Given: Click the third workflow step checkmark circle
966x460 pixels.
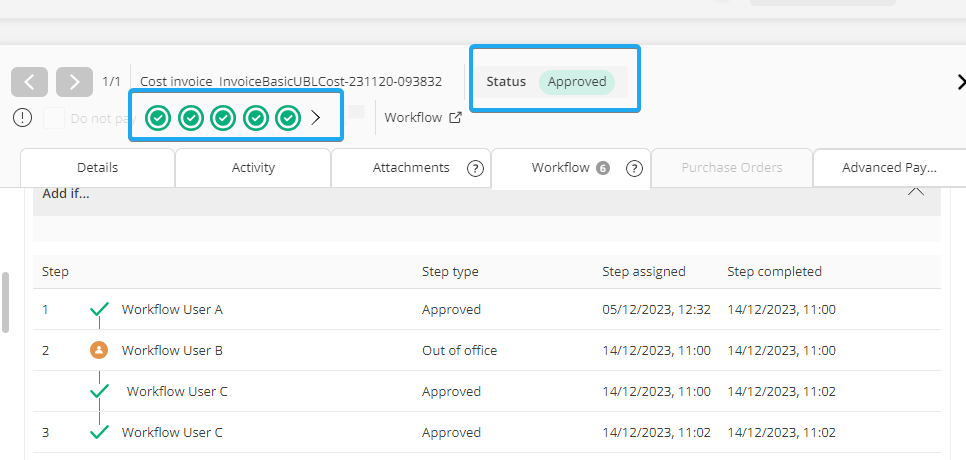Looking at the screenshot, I should [223, 118].
